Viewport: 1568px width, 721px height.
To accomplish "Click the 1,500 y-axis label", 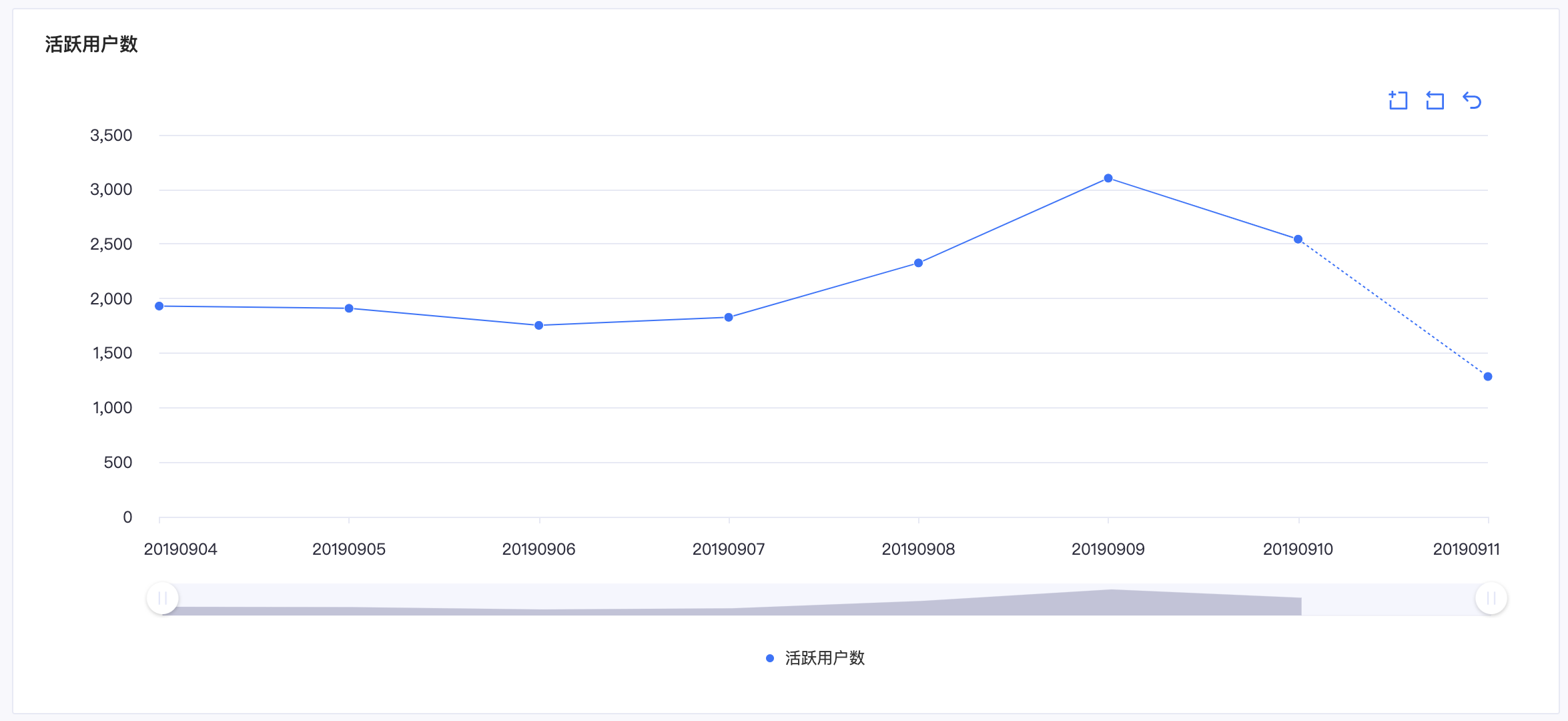I will click(113, 353).
